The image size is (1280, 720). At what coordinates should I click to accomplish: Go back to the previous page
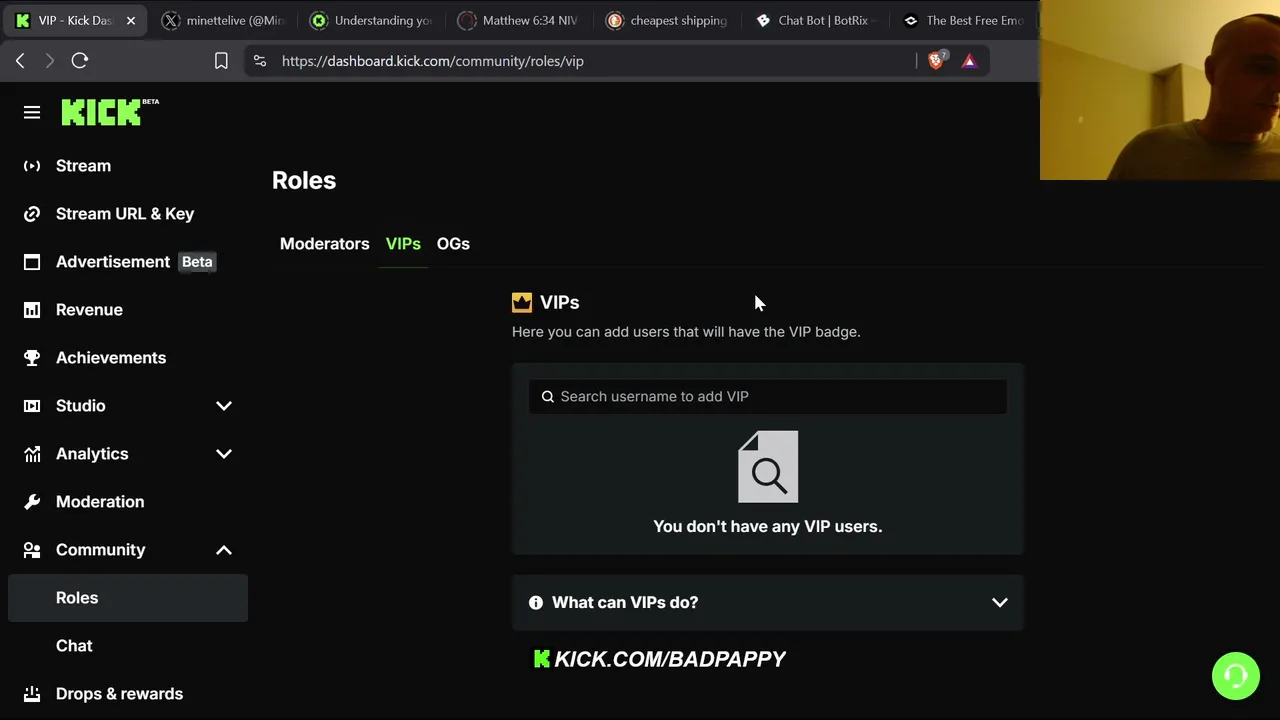[x=20, y=61]
